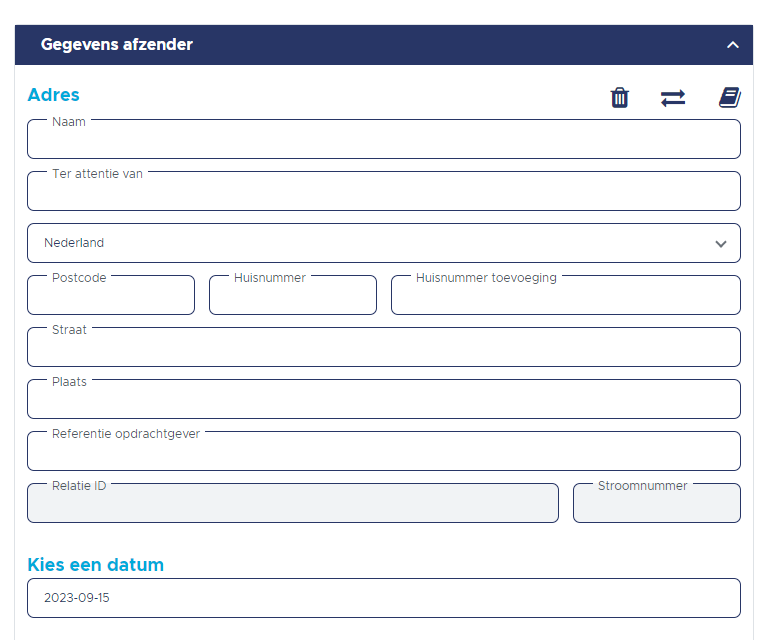Click the Adres heading
The image size is (759, 640).
[x=53, y=95]
